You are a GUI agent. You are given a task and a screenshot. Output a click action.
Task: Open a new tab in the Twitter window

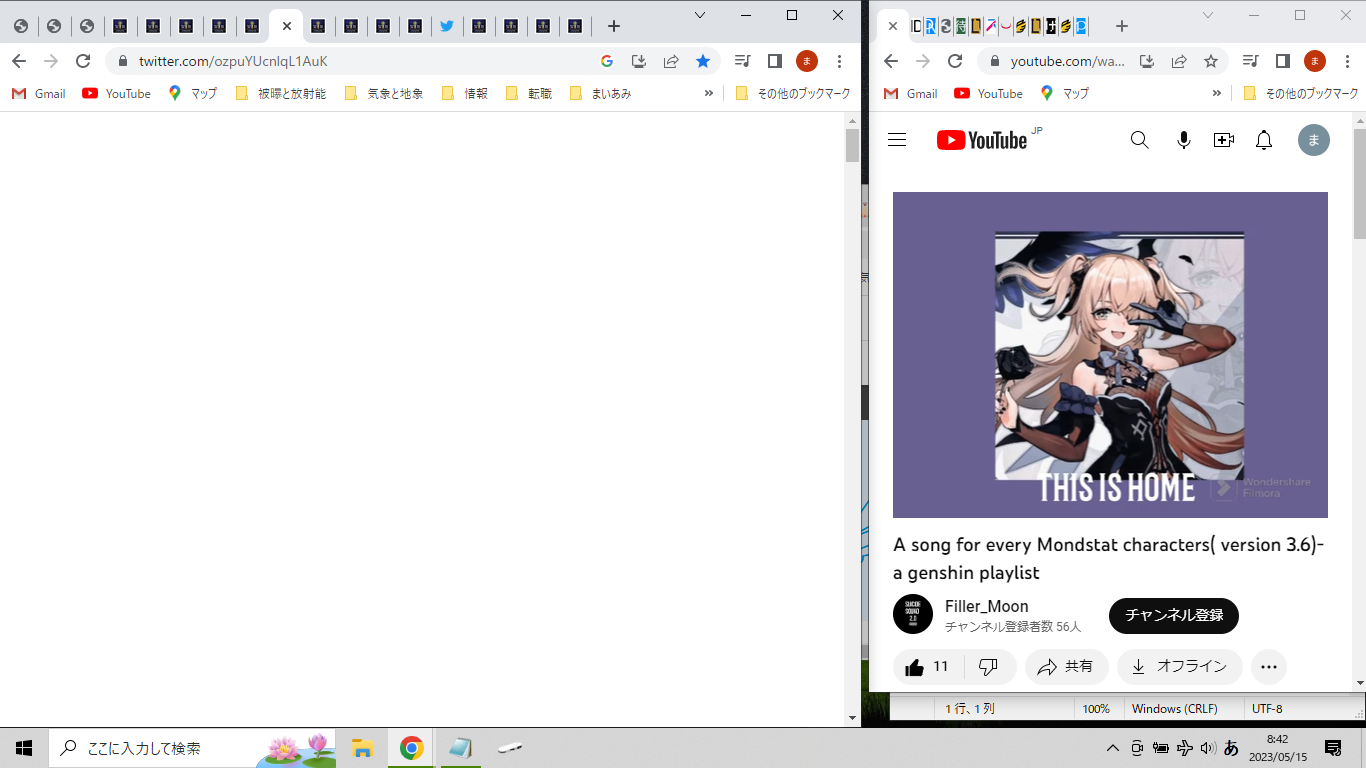tap(614, 26)
